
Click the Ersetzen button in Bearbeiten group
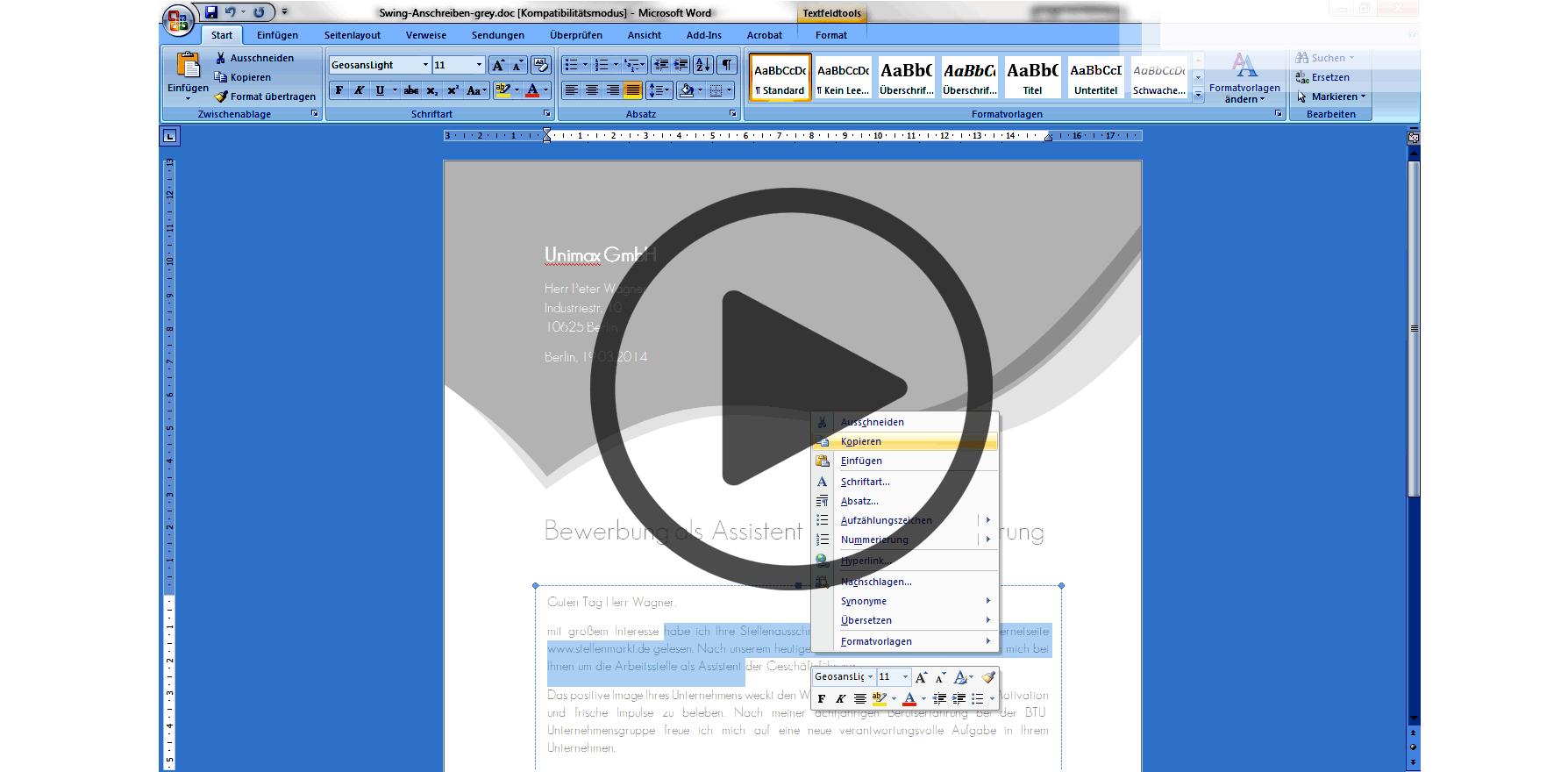1329,77
